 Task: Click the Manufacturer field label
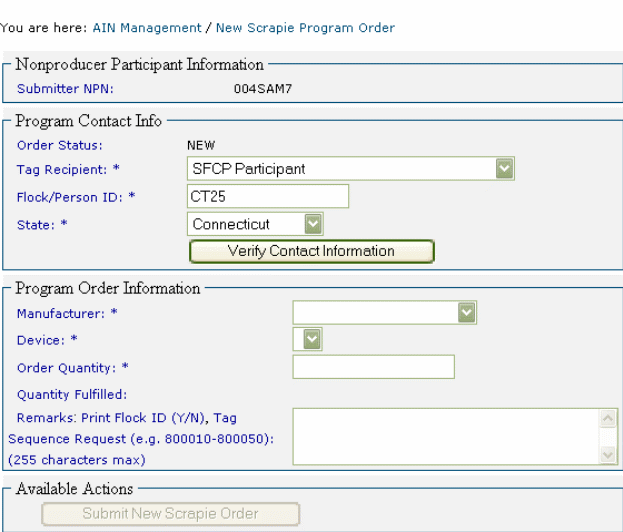[67, 313]
